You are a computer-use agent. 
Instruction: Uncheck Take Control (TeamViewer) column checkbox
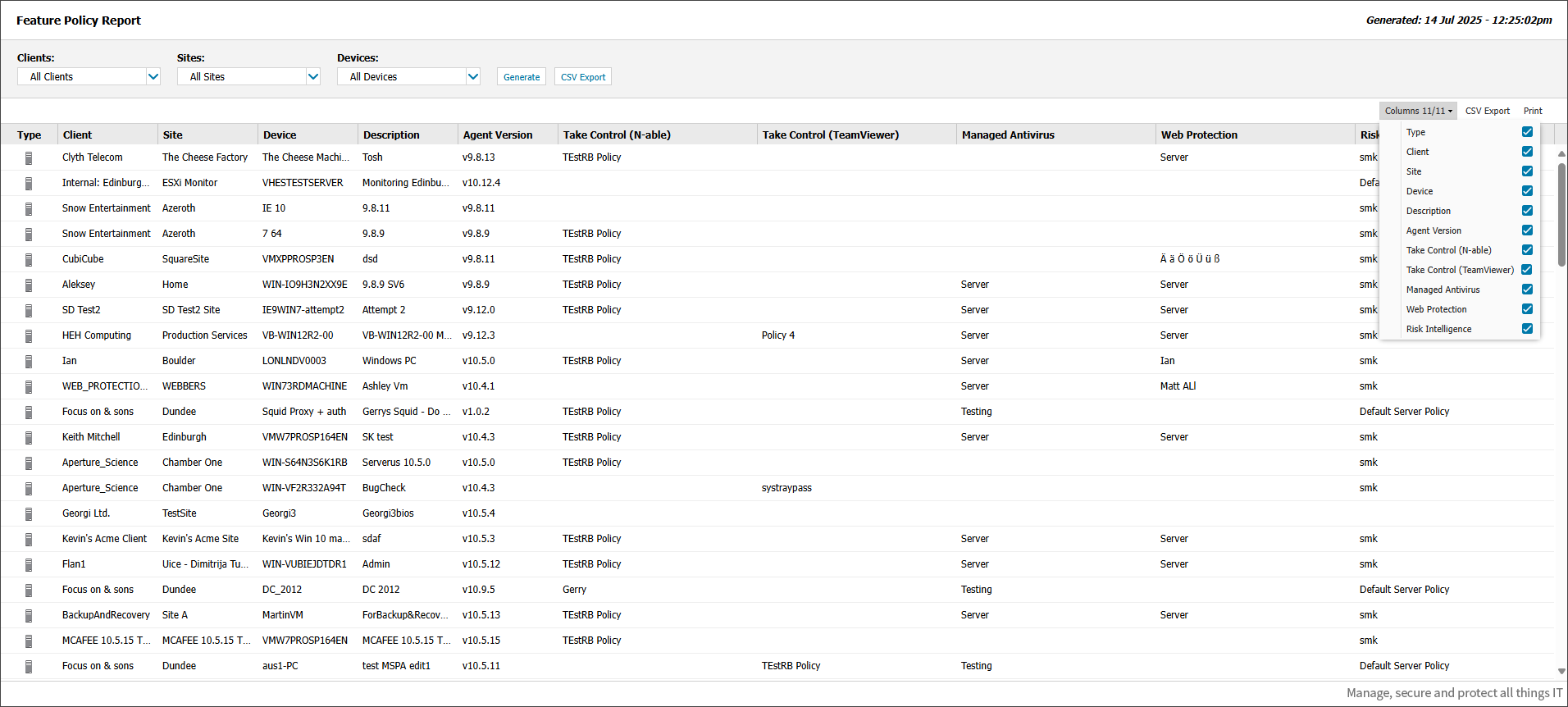coord(1527,270)
